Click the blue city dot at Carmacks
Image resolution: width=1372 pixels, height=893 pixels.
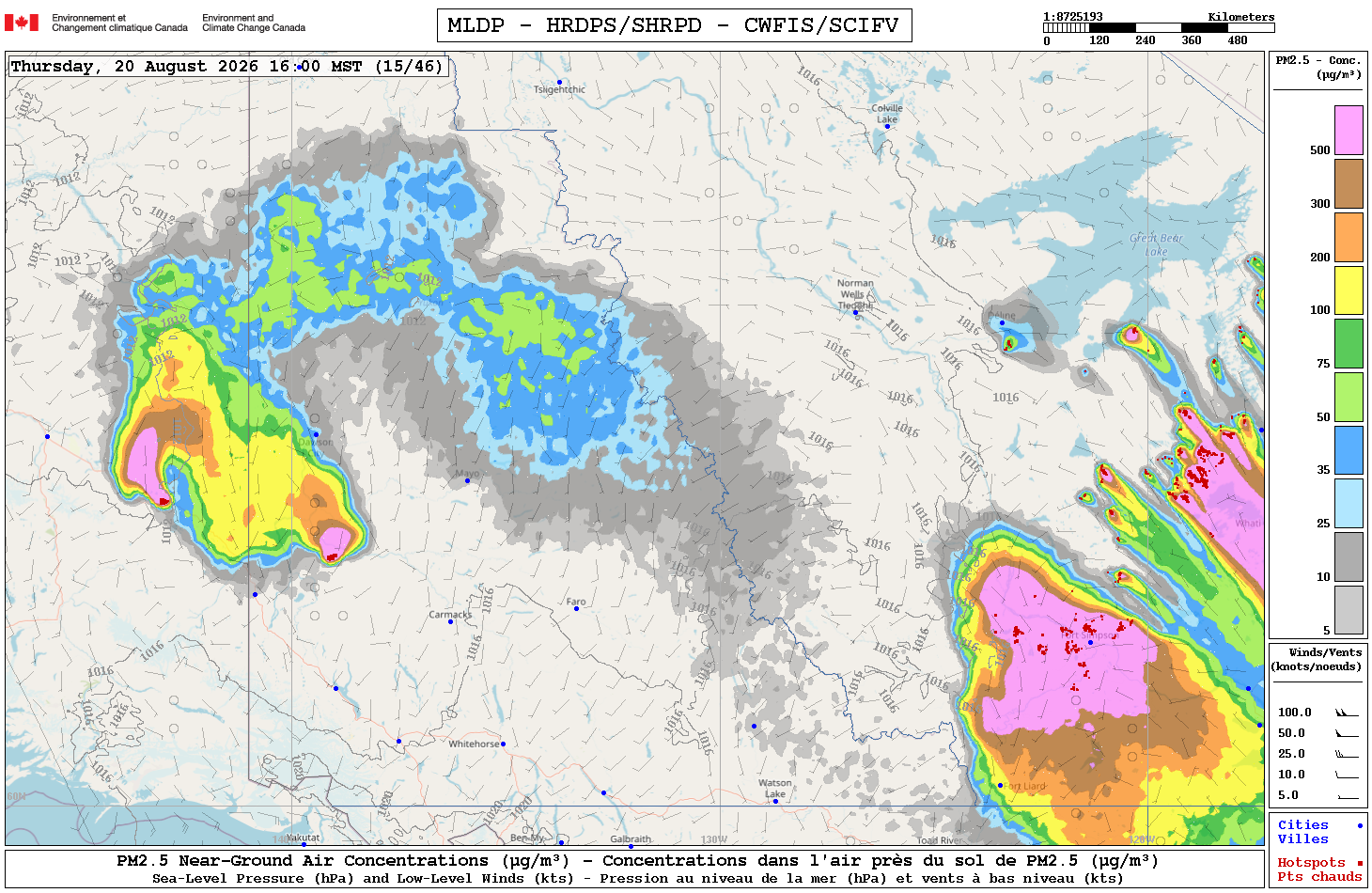(450, 622)
